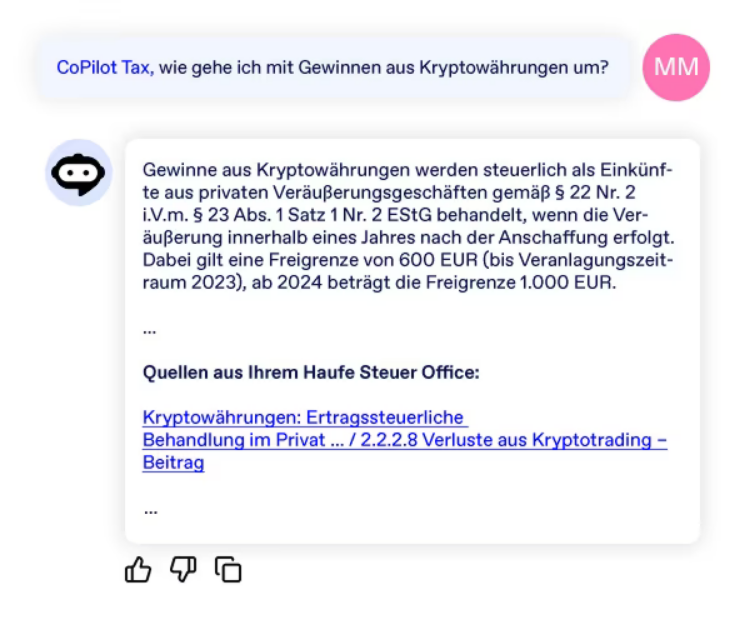Click the ellipsis below the answer paragraph

click(x=149, y=331)
